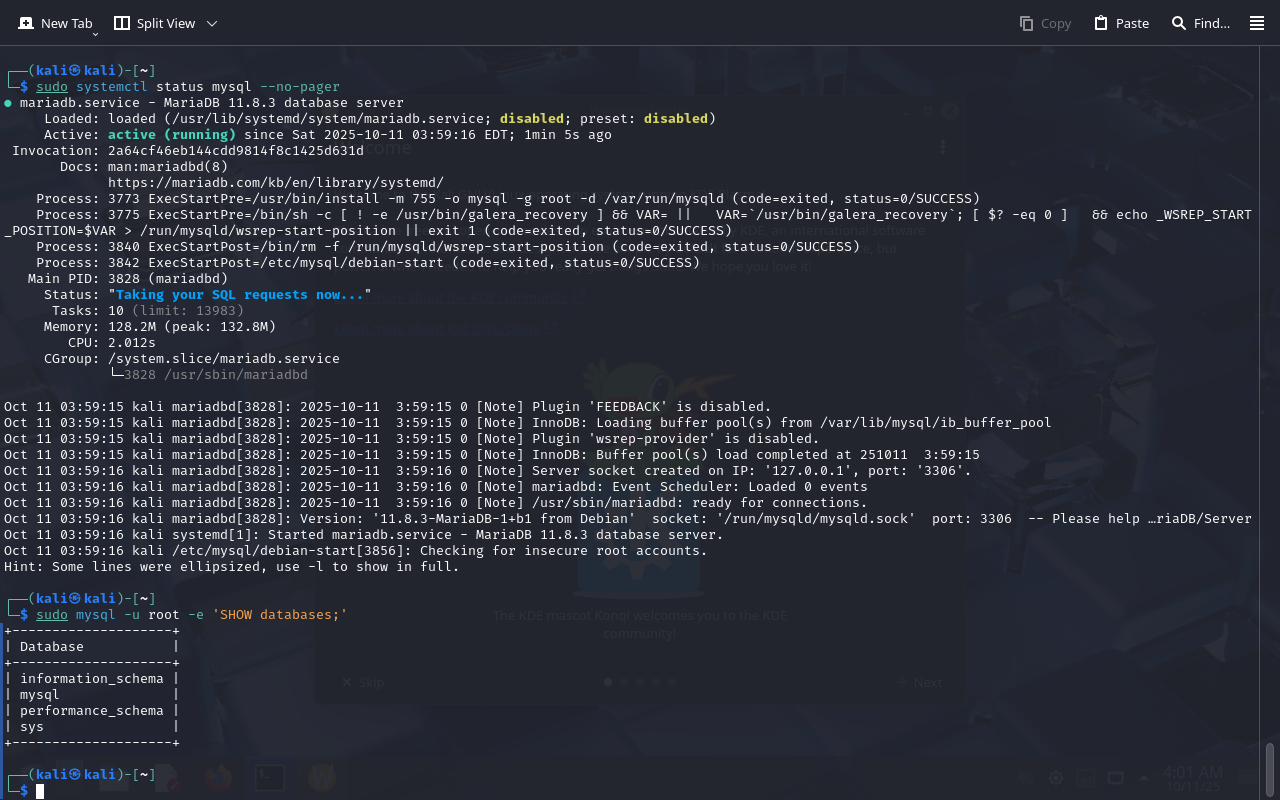1280x800 pixels.
Task: Click the New Tab icon
Action: coord(26,23)
